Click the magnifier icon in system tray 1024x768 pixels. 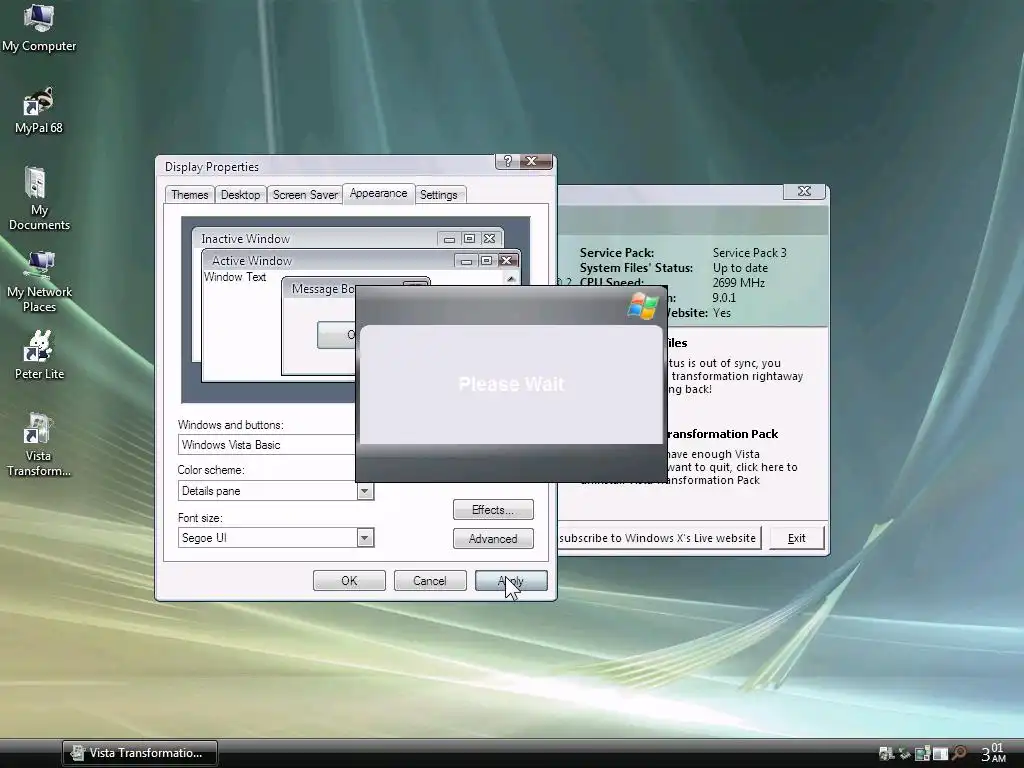(x=959, y=753)
